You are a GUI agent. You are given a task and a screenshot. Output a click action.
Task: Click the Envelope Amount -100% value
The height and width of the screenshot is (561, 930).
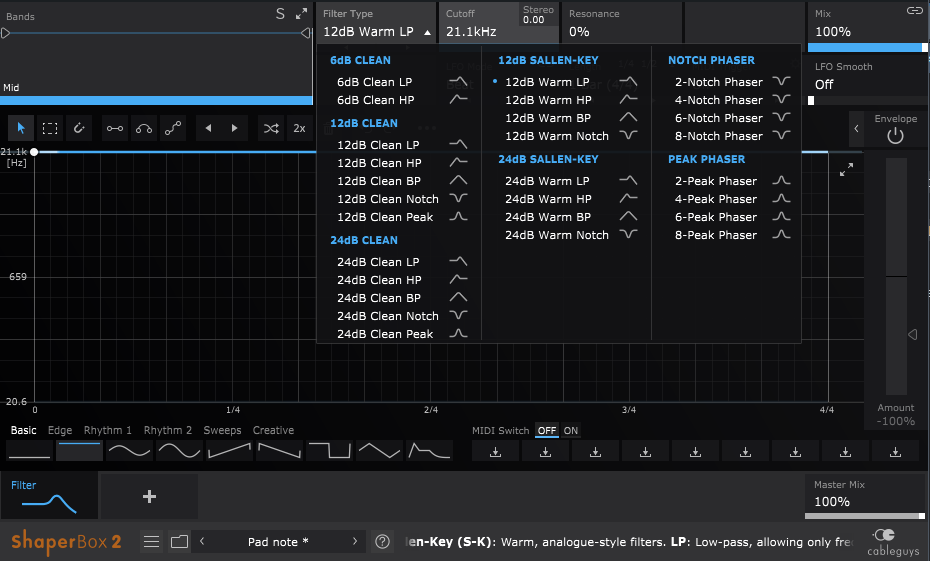point(896,421)
